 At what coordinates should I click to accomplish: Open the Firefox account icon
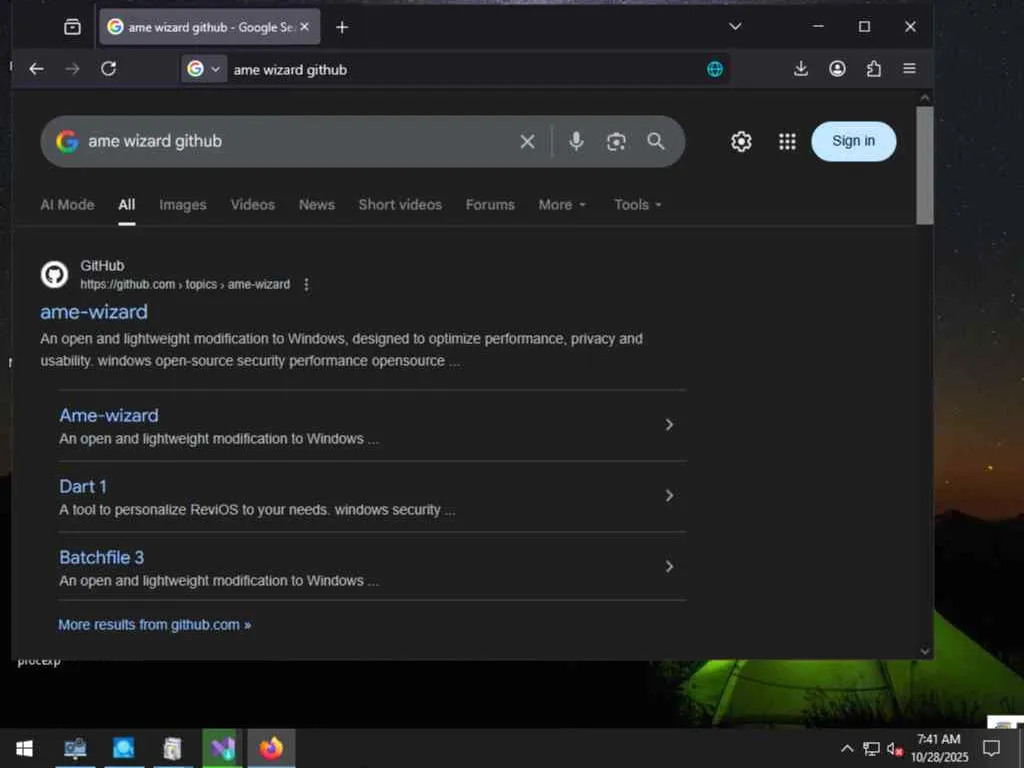pos(837,69)
